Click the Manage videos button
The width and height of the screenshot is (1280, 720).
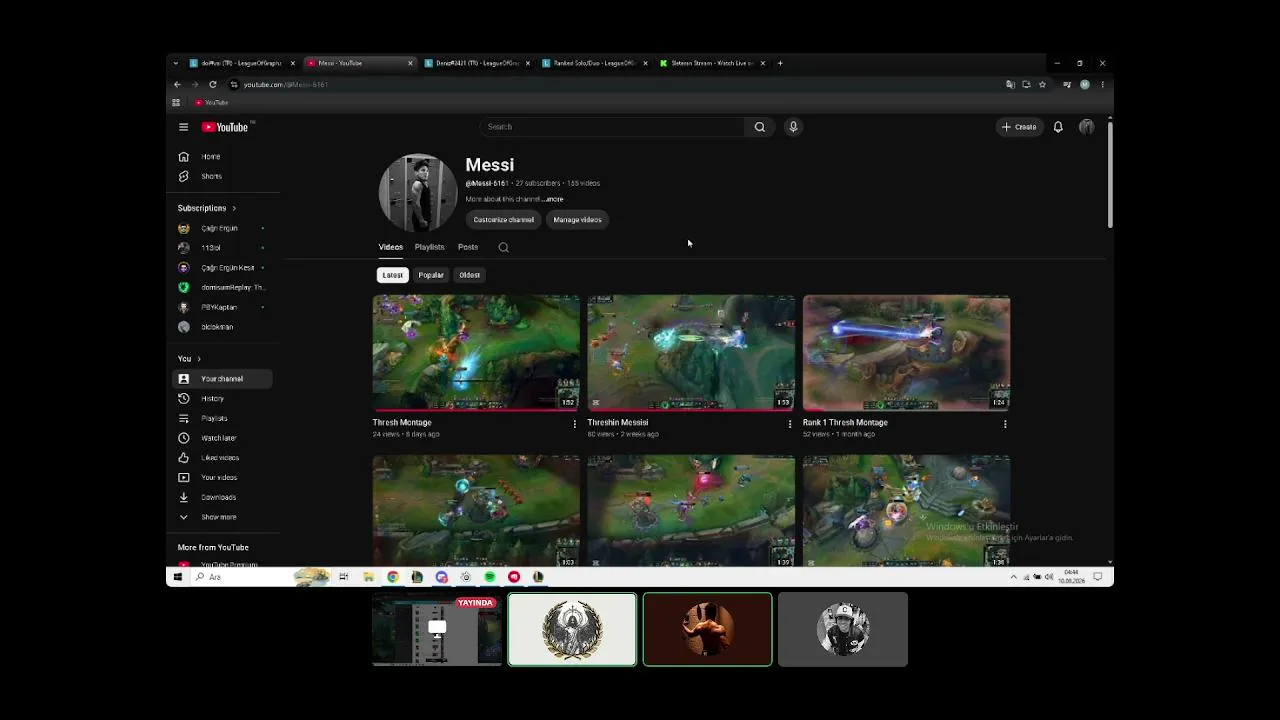577,220
